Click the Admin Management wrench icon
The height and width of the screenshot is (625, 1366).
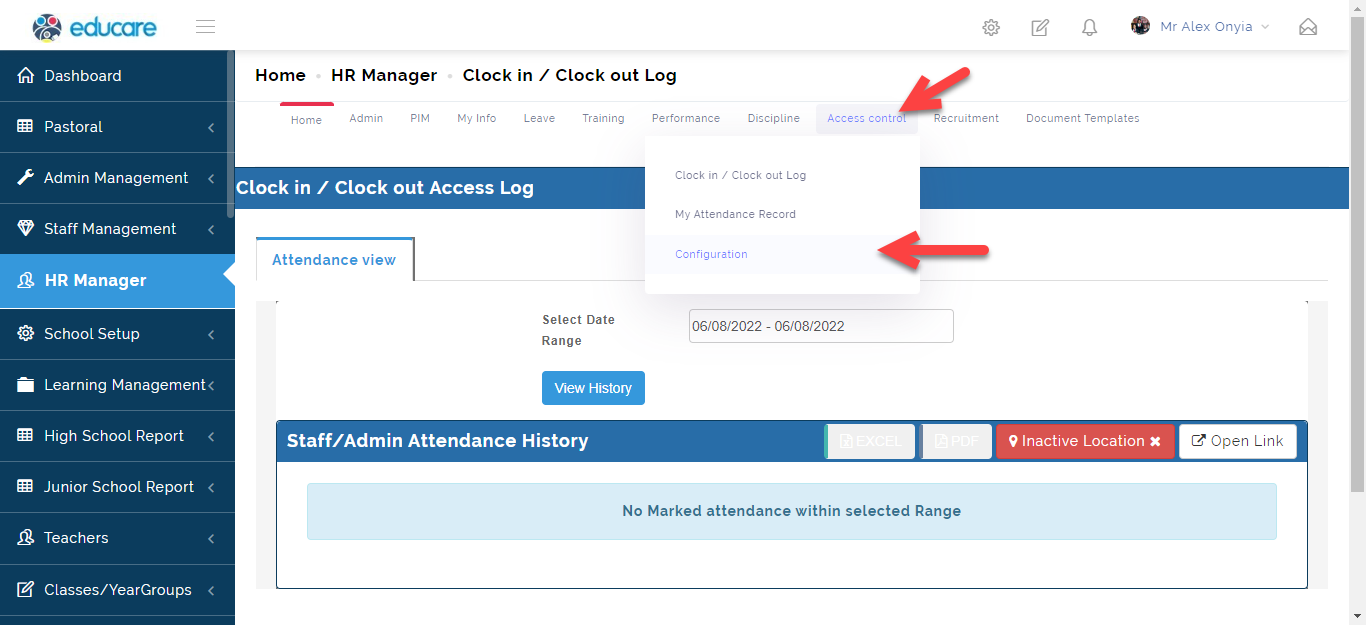(26, 177)
